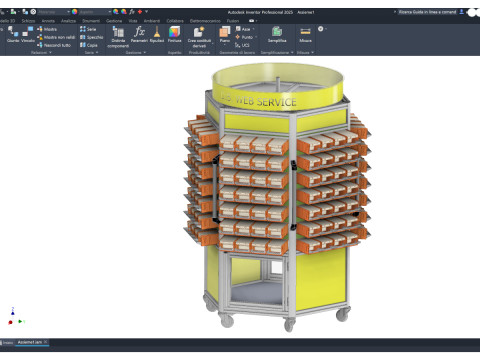Switch to the Elettromeccanico ribbon tab
This screenshot has height=360, width=480.
[x=205, y=21]
